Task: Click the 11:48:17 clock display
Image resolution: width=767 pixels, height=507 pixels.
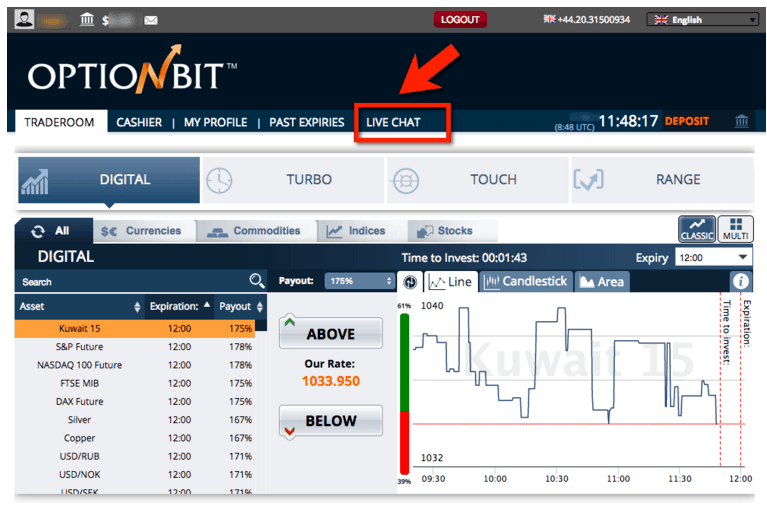Action: click(x=629, y=121)
